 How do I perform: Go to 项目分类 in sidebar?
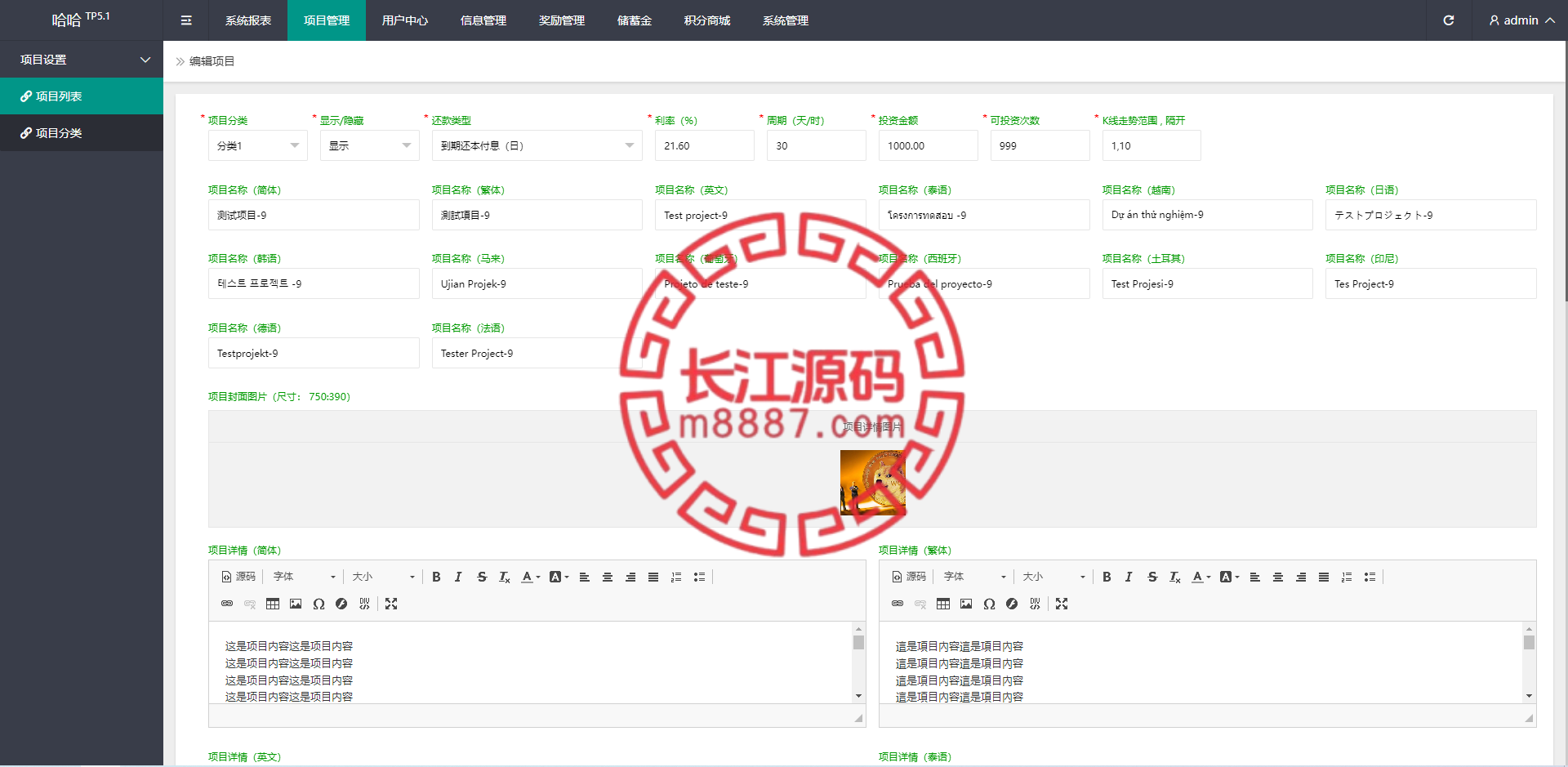(82, 133)
